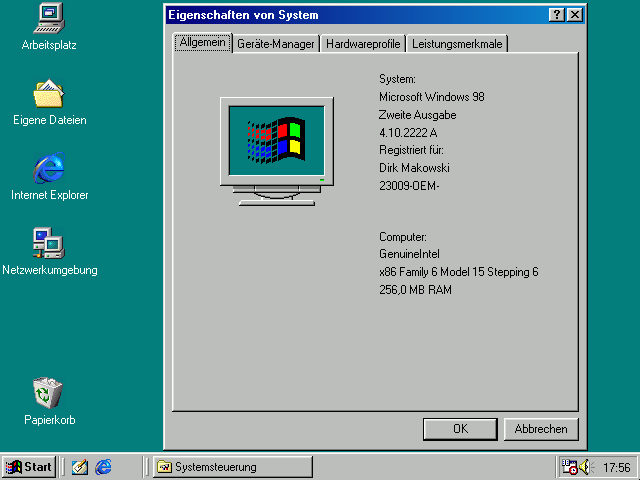Click the taskbar clock showing 17:56
The width and height of the screenshot is (640, 480).
point(617,467)
